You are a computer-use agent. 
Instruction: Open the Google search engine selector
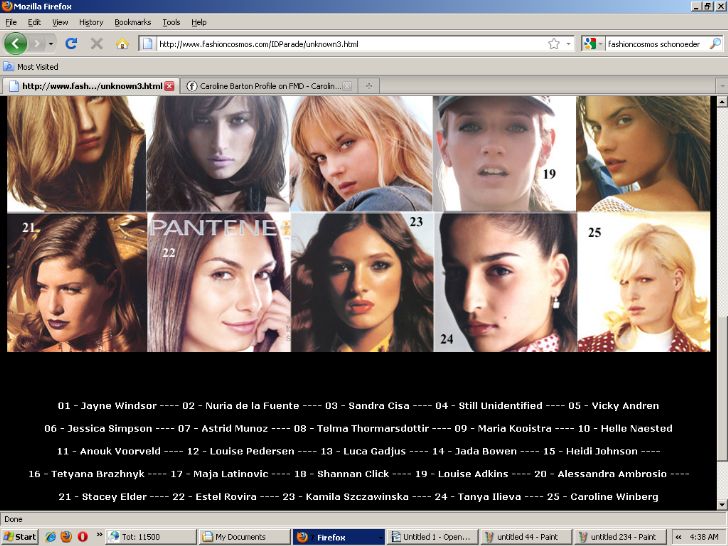click(593, 44)
